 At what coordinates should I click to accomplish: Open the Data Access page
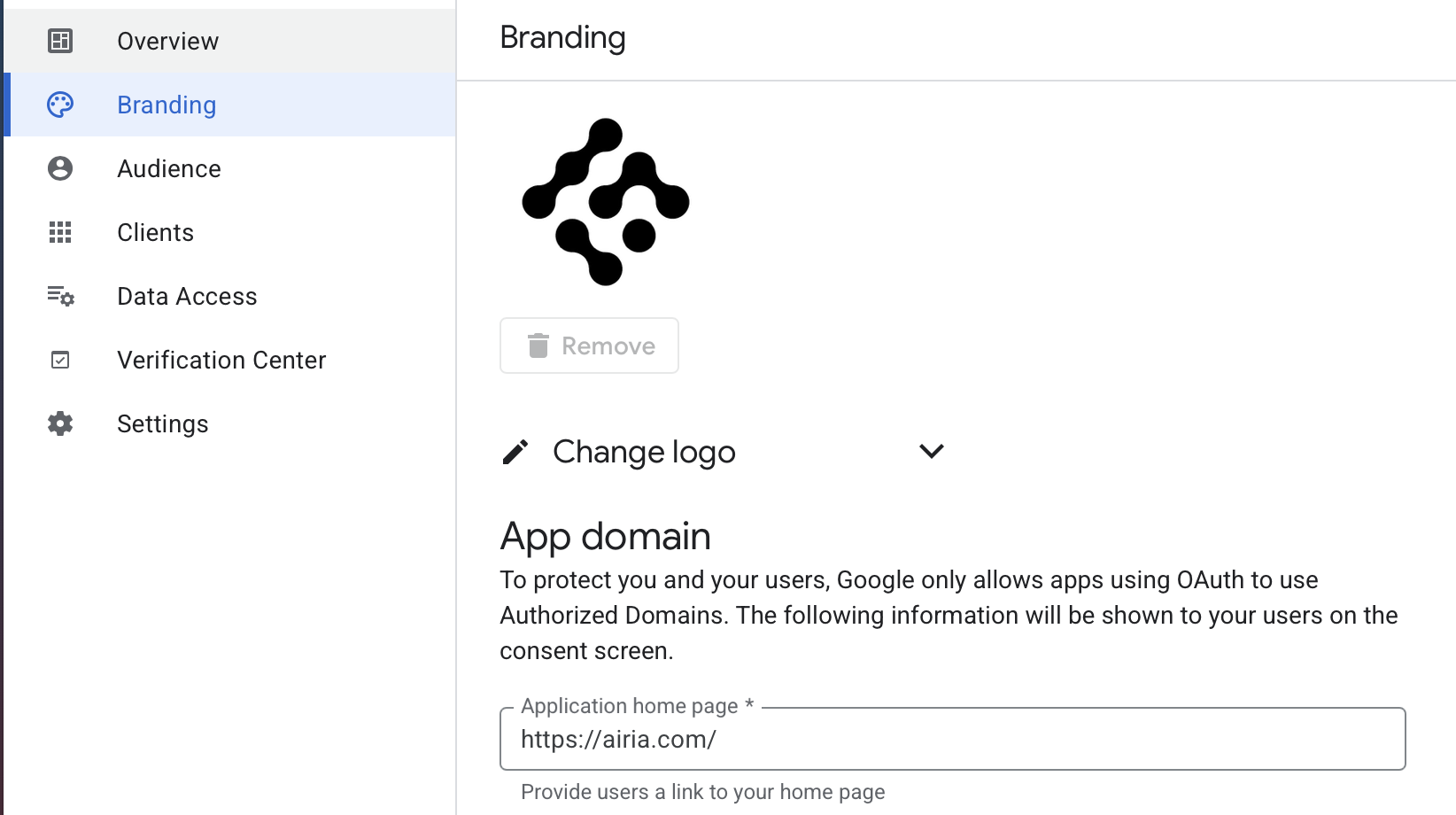(x=187, y=296)
